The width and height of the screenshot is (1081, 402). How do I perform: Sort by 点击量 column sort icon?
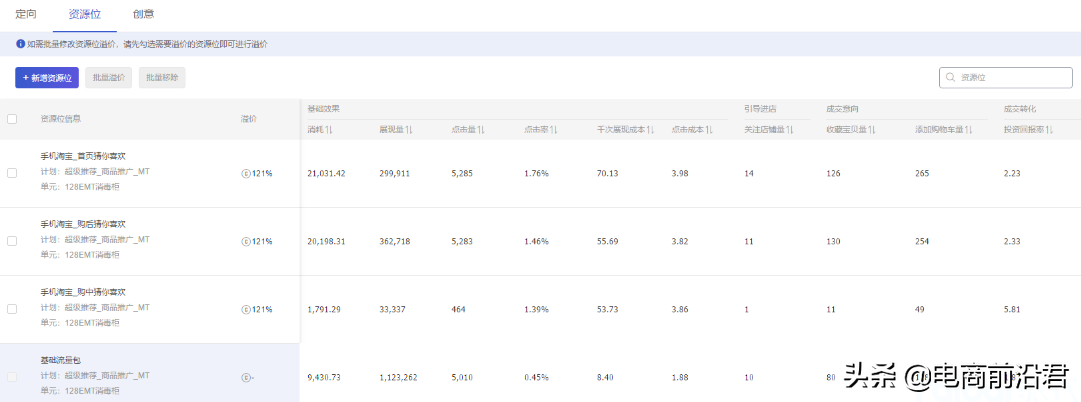481,130
